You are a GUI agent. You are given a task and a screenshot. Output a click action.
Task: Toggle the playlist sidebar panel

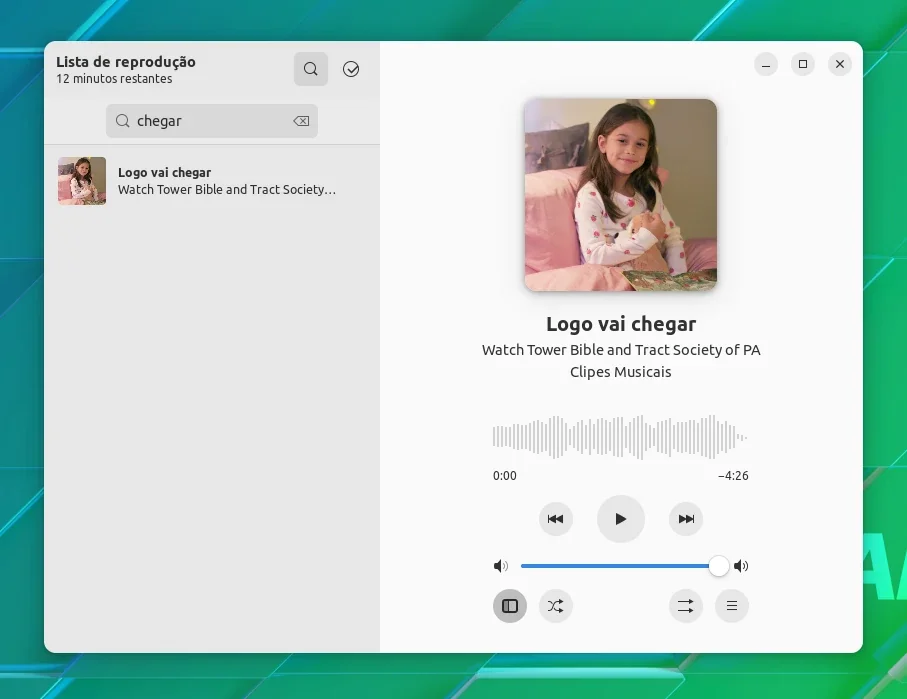click(x=510, y=606)
